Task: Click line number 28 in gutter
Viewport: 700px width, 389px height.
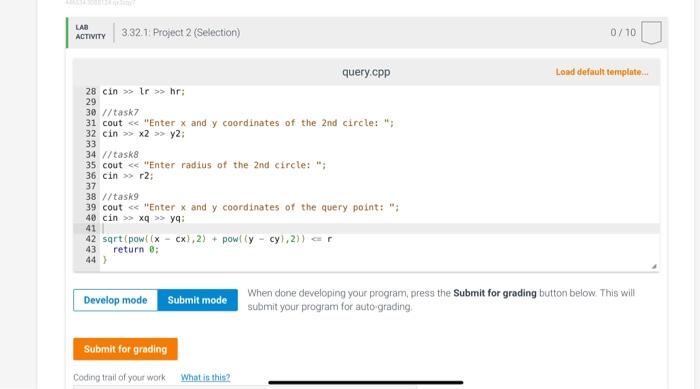Action: 91,92
